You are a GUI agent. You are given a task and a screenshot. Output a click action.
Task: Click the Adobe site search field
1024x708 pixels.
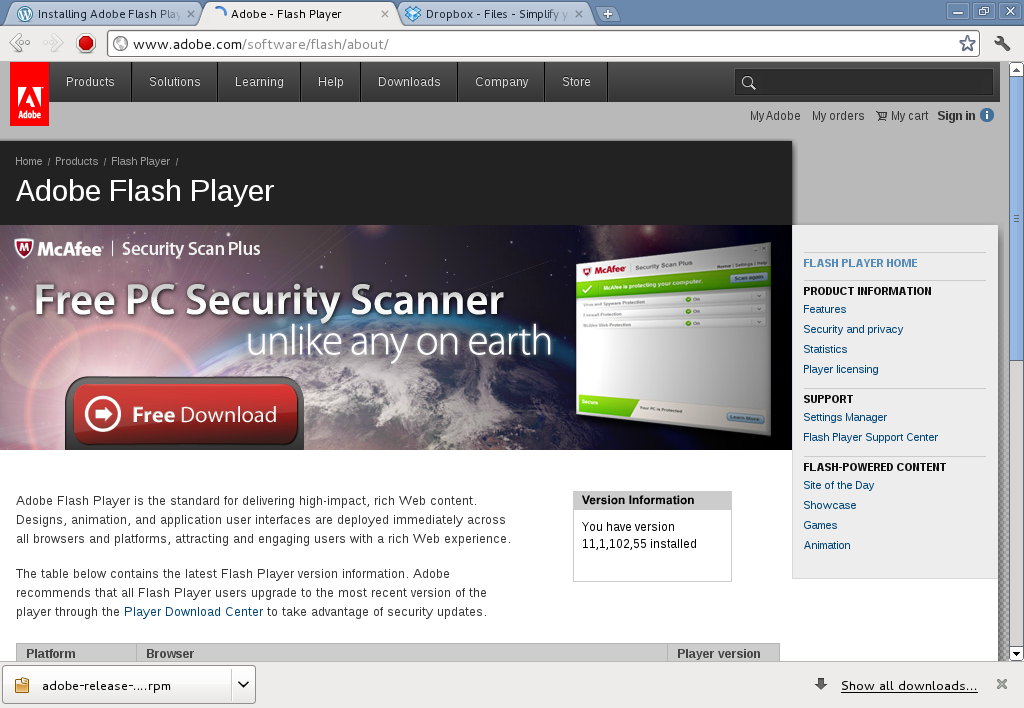click(863, 82)
